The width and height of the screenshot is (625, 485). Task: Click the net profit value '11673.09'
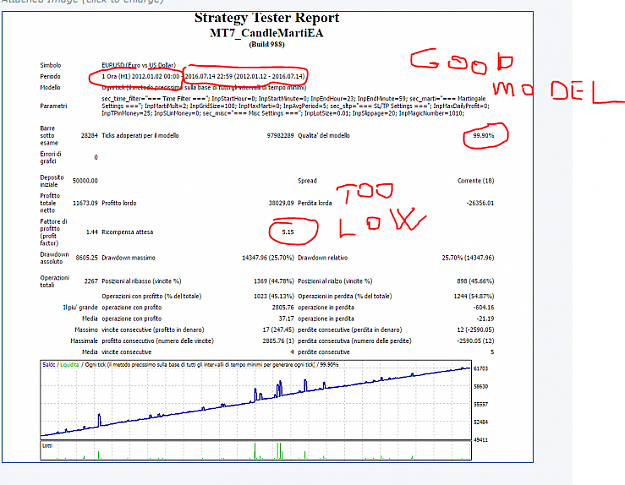[x=85, y=203]
